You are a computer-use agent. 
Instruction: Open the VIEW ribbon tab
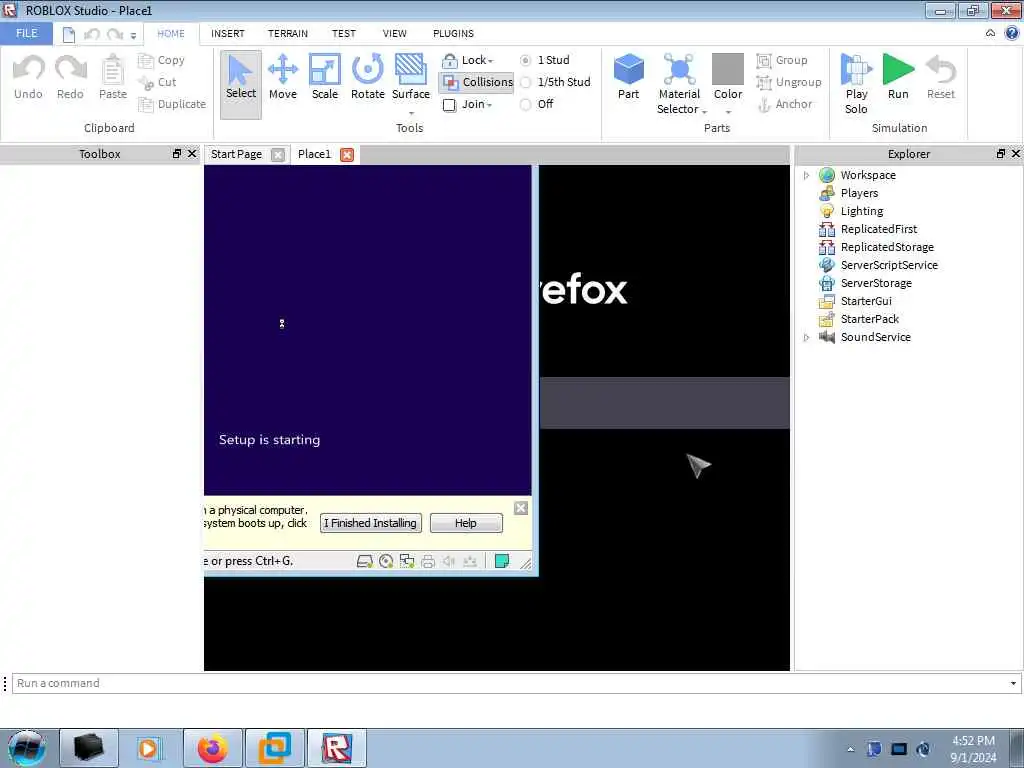[394, 33]
